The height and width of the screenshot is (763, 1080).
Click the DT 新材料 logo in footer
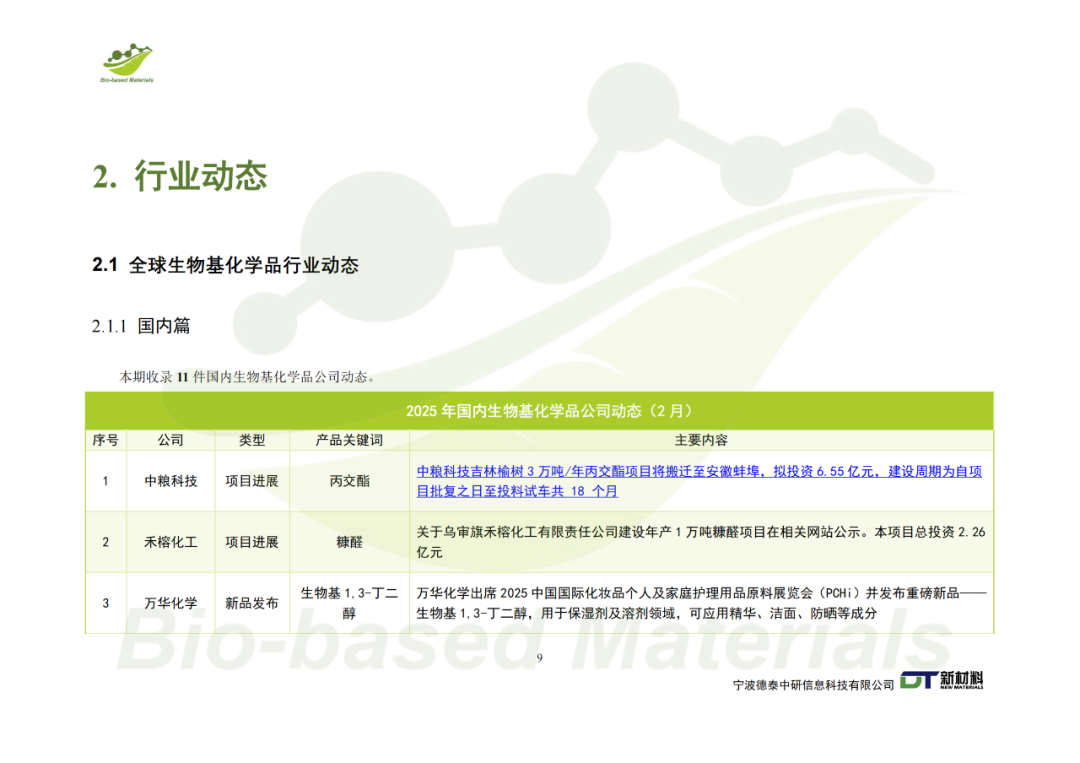(941, 681)
